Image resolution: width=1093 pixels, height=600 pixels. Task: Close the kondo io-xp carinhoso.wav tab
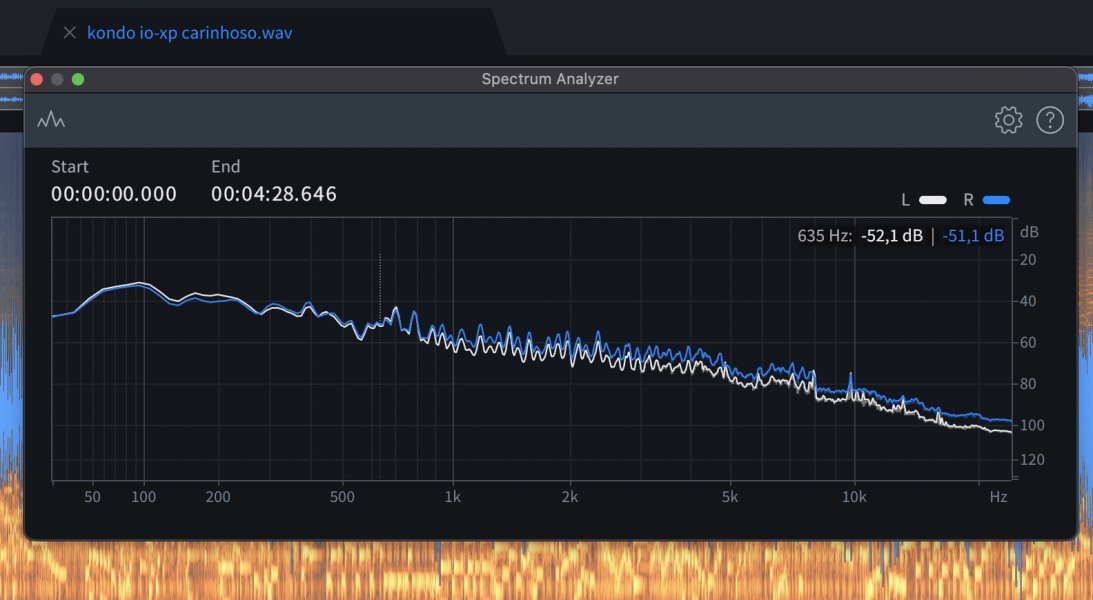69,33
